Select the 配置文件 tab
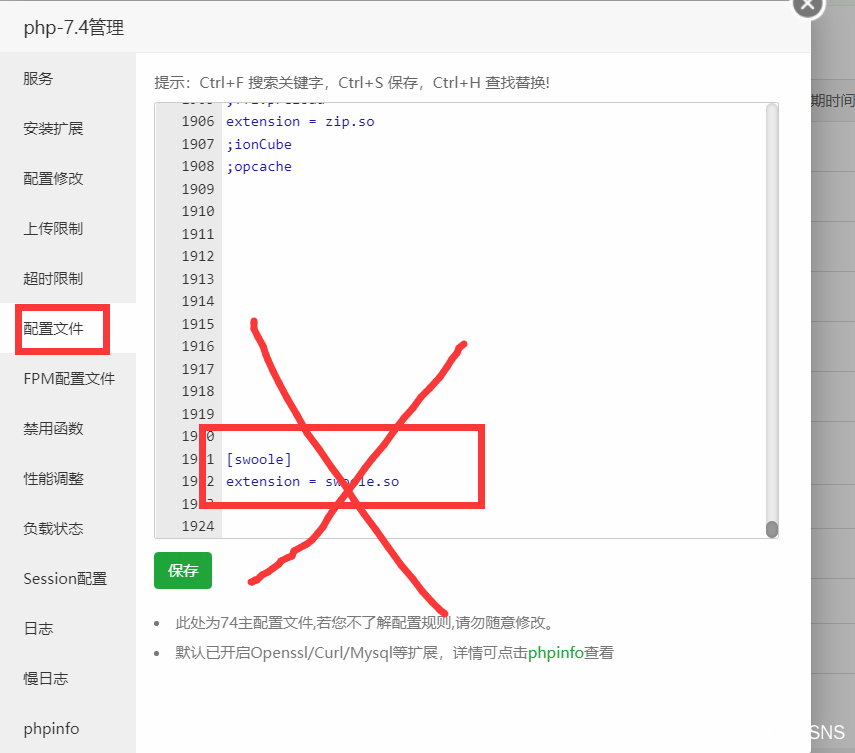This screenshot has height=753, width=855. 53,329
